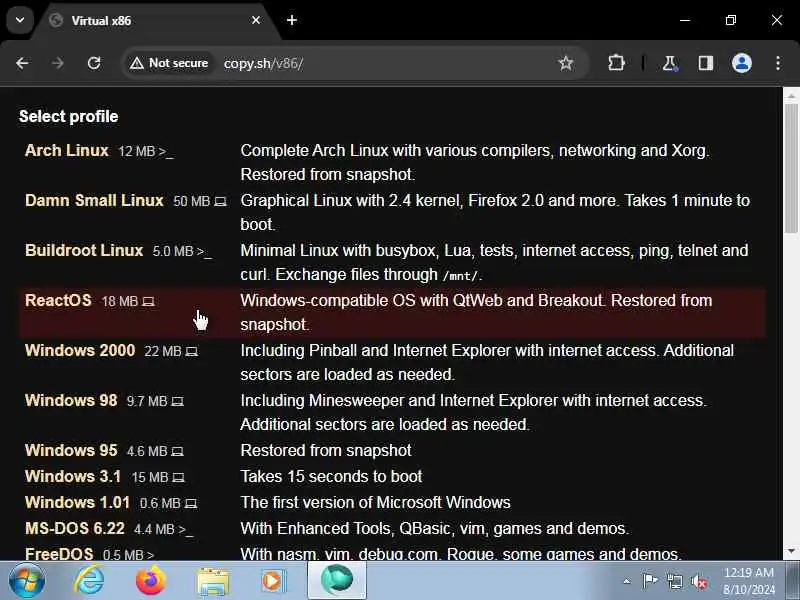Screen dimensions: 800x600
Task: Open the Windows Start menu
Action: click(27, 581)
